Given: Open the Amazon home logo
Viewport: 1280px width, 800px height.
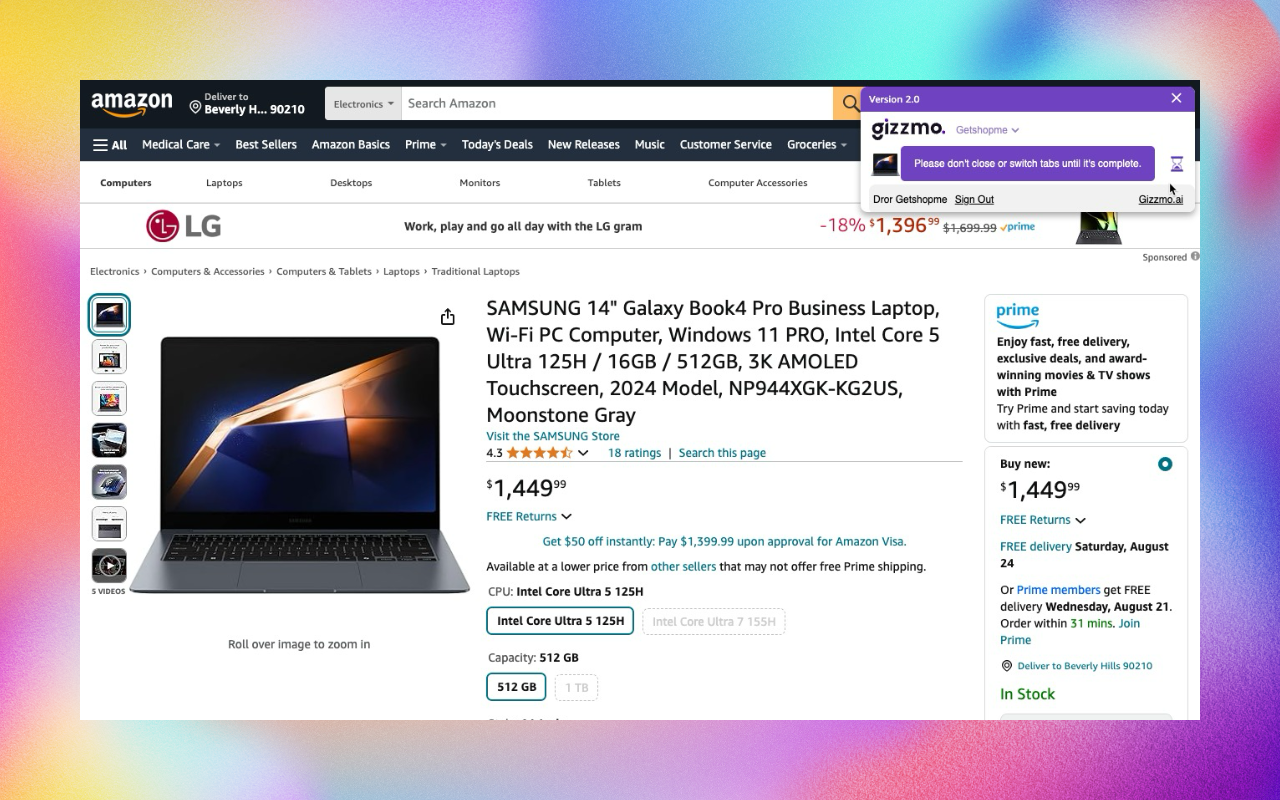Looking at the screenshot, I should coord(131,104).
